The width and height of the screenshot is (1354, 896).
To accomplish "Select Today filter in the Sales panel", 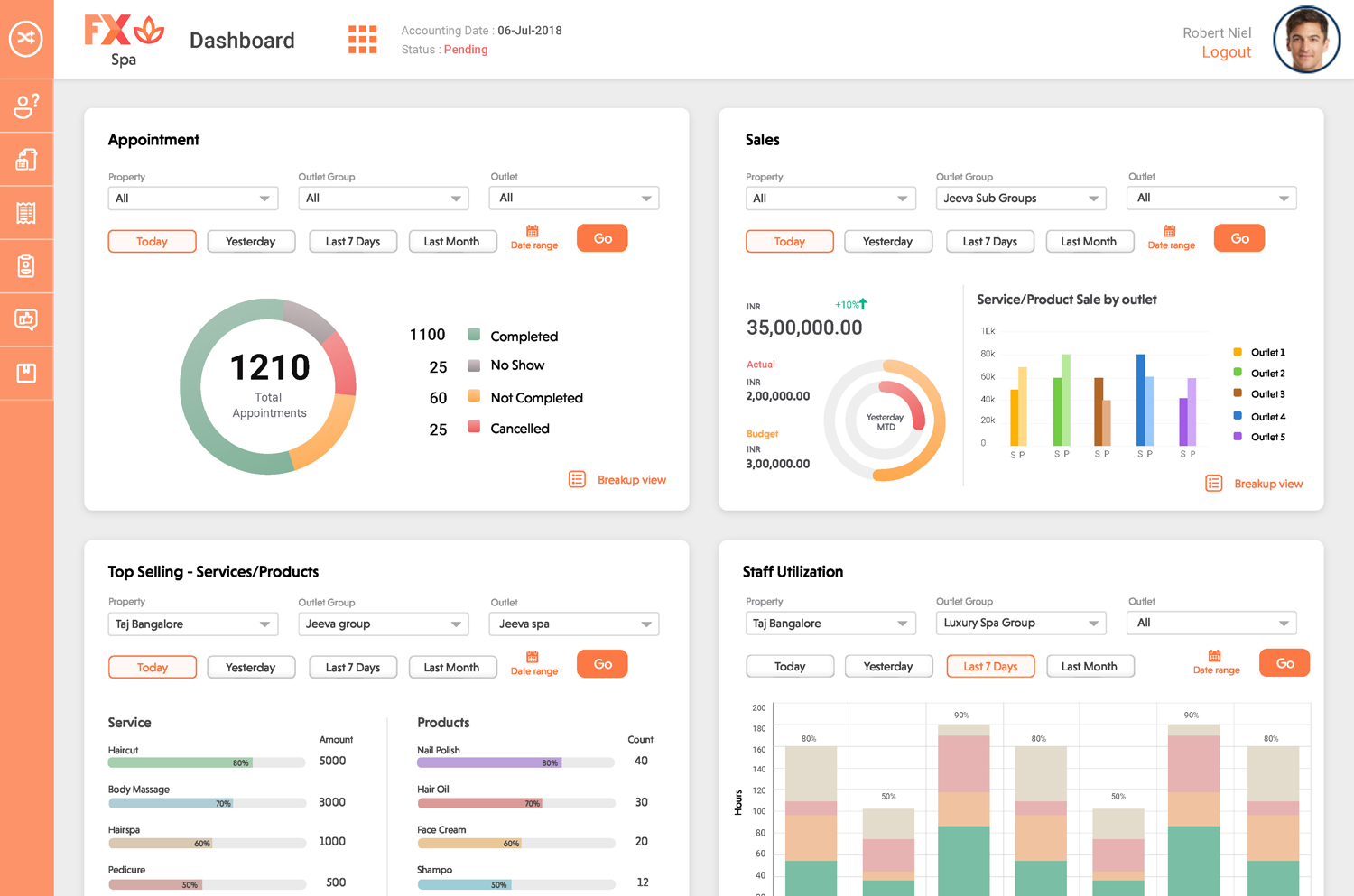I will click(x=789, y=241).
